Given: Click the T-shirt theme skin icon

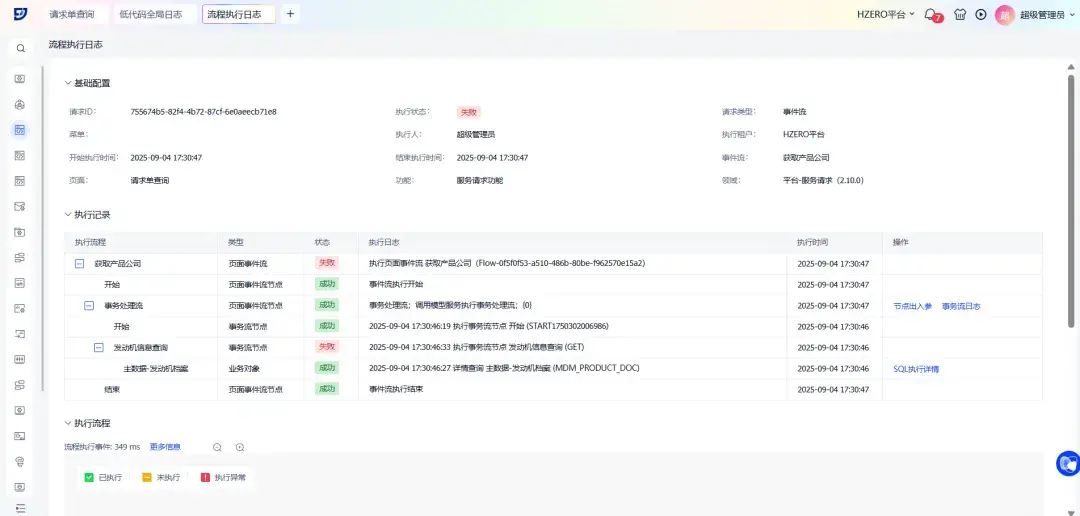Looking at the screenshot, I should 959,14.
